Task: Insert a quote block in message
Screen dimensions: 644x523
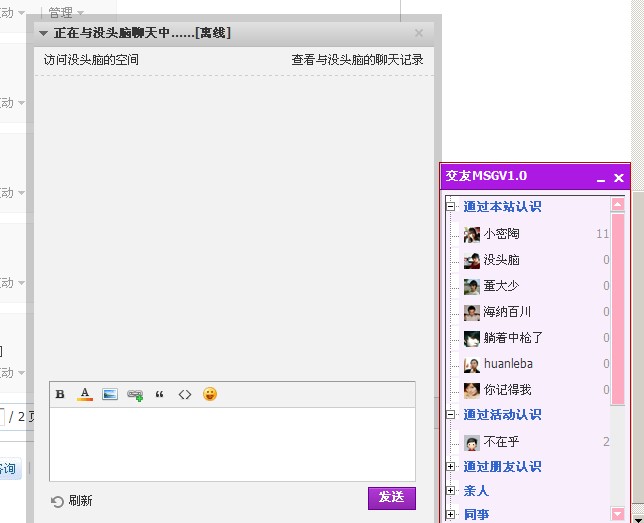Action: tap(159, 395)
